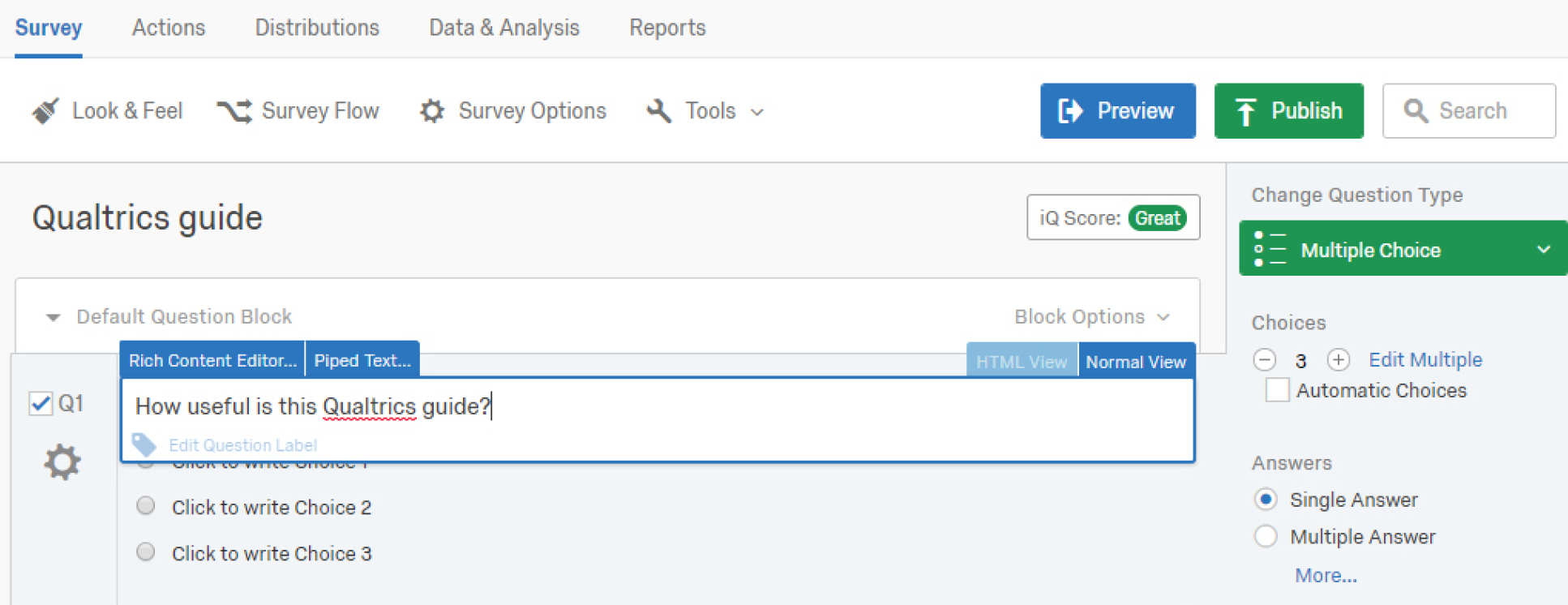
Task: Collapse the Default Question Block
Action: coord(54,317)
